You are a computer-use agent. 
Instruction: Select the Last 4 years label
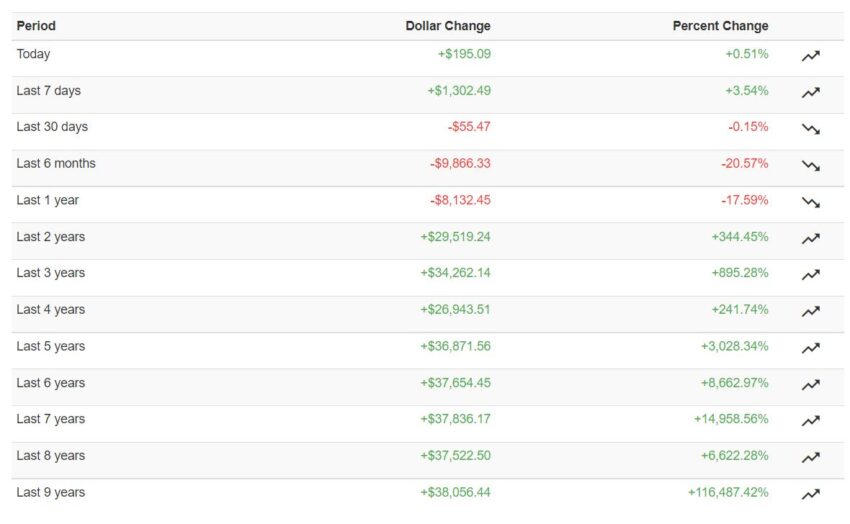[x=50, y=309]
